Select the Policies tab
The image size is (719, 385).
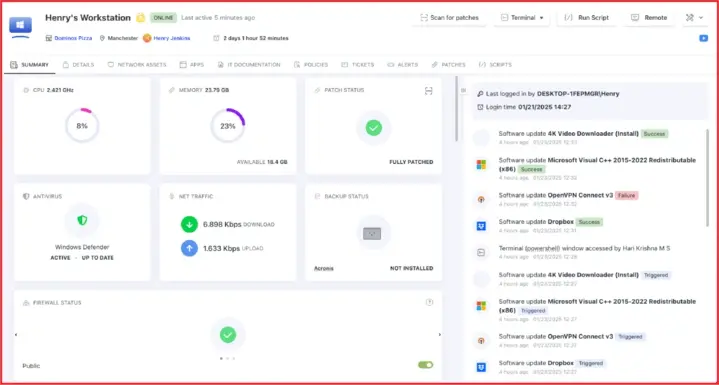pos(311,65)
